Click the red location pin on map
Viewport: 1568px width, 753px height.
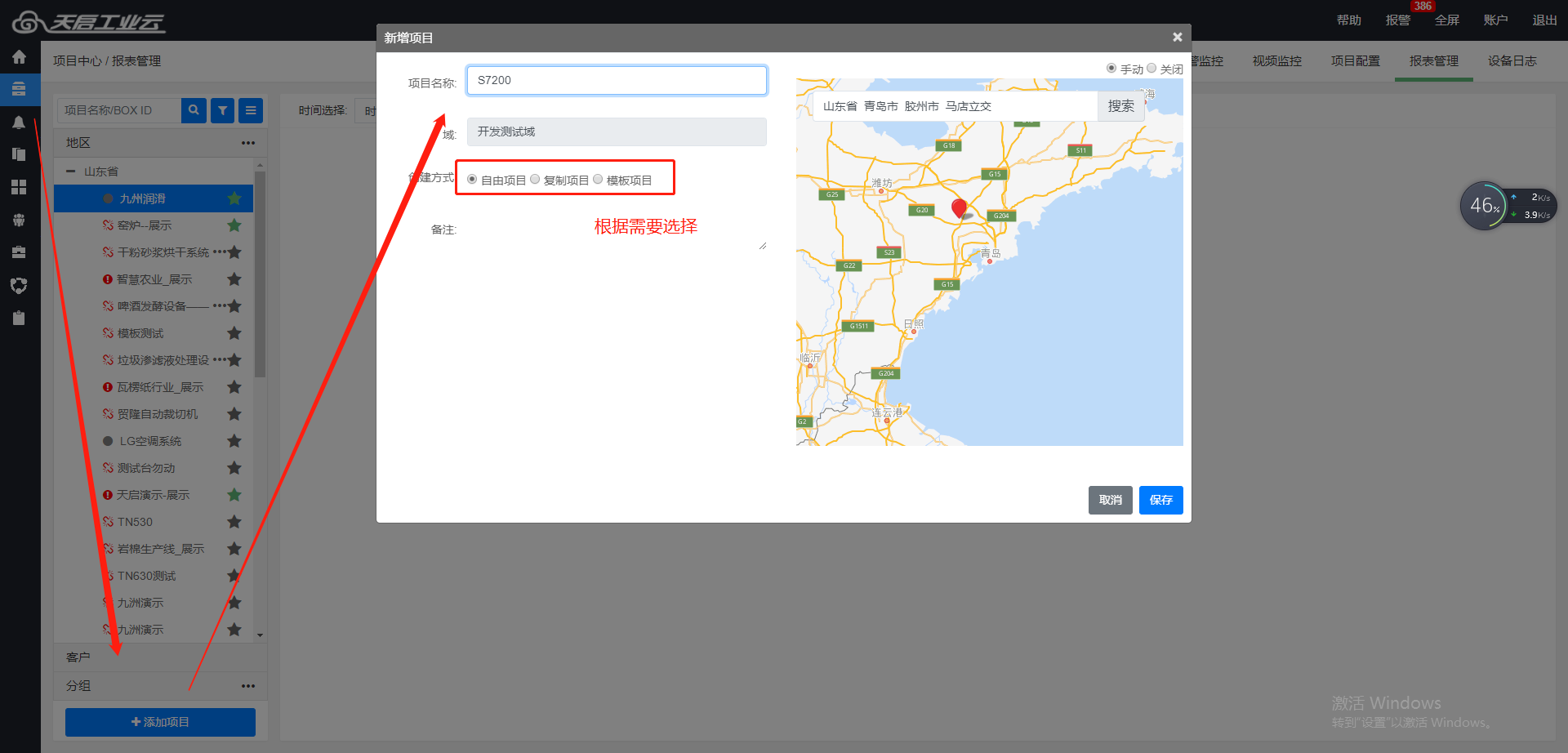[x=959, y=207]
